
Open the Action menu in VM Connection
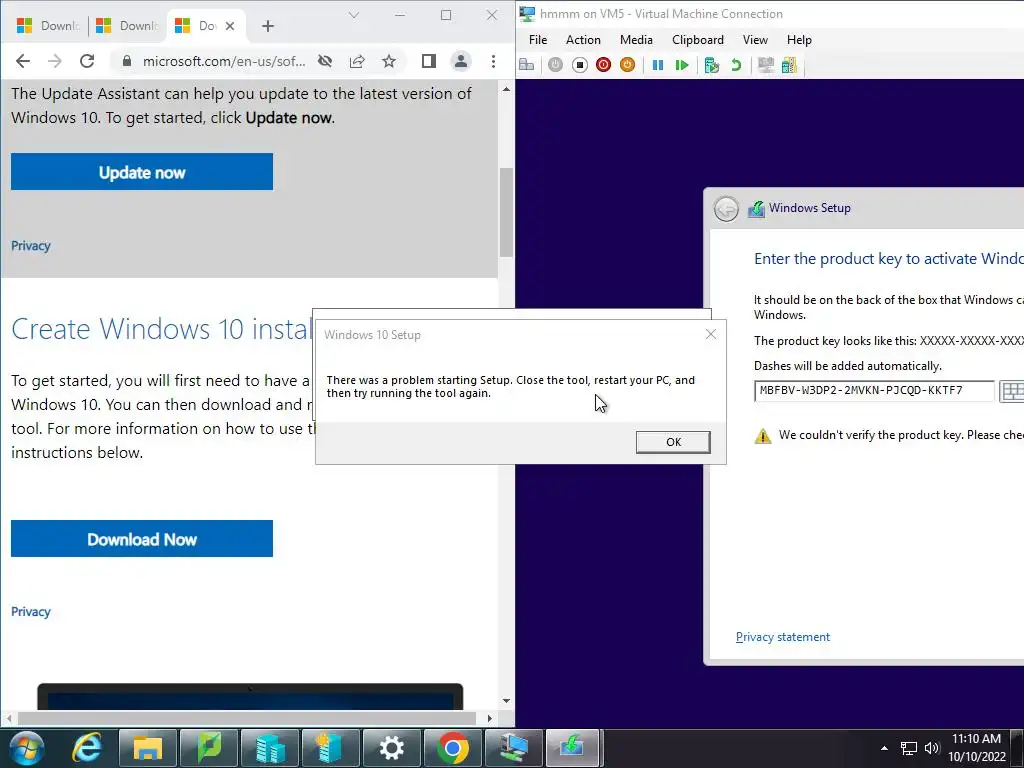pos(583,40)
